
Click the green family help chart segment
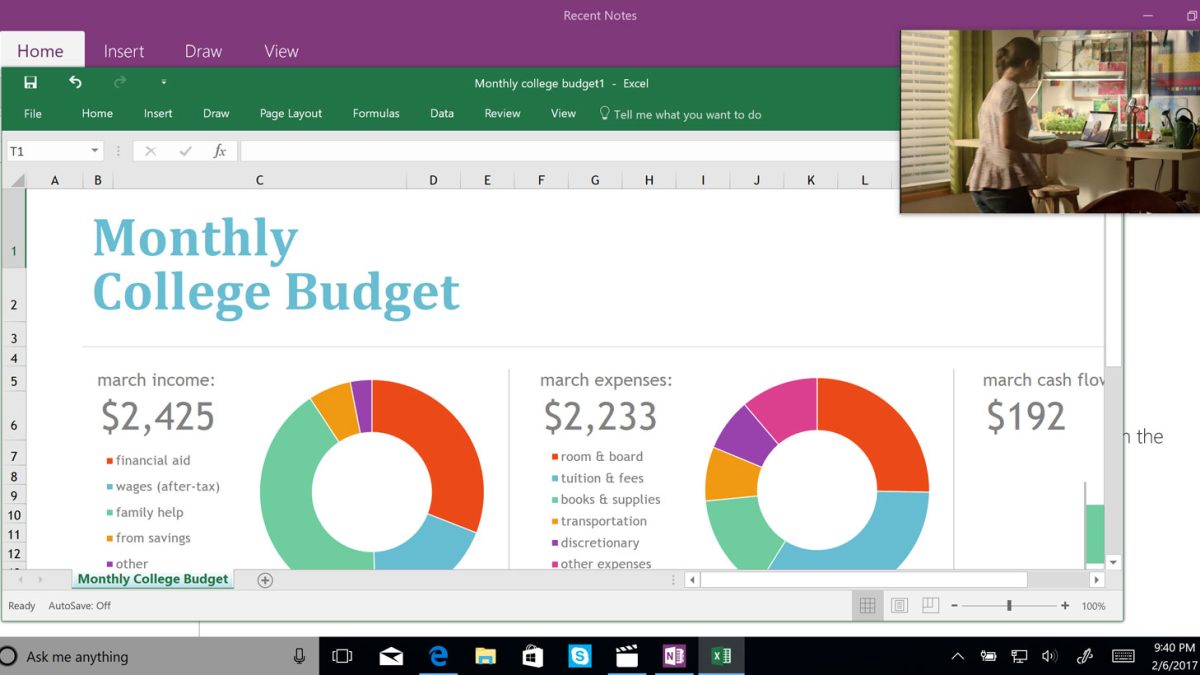(290, 480)
